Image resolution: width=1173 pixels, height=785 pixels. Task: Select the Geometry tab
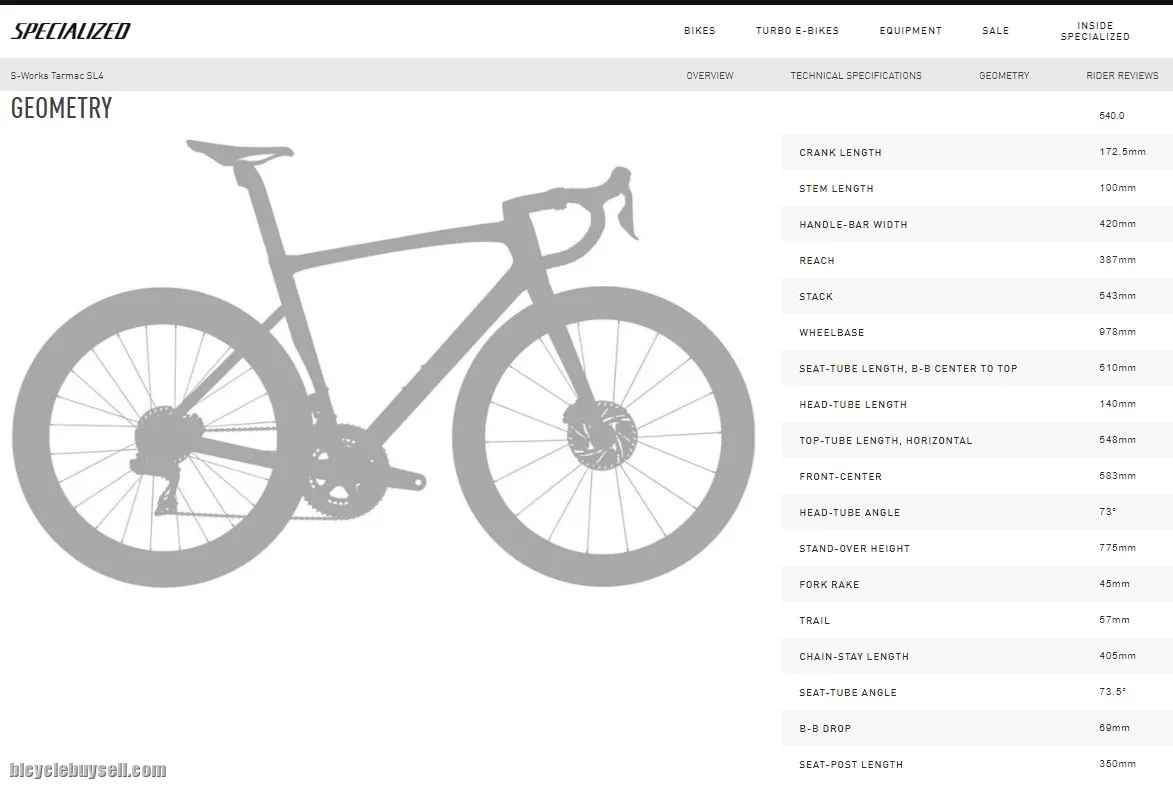[x=1003, y=76]
